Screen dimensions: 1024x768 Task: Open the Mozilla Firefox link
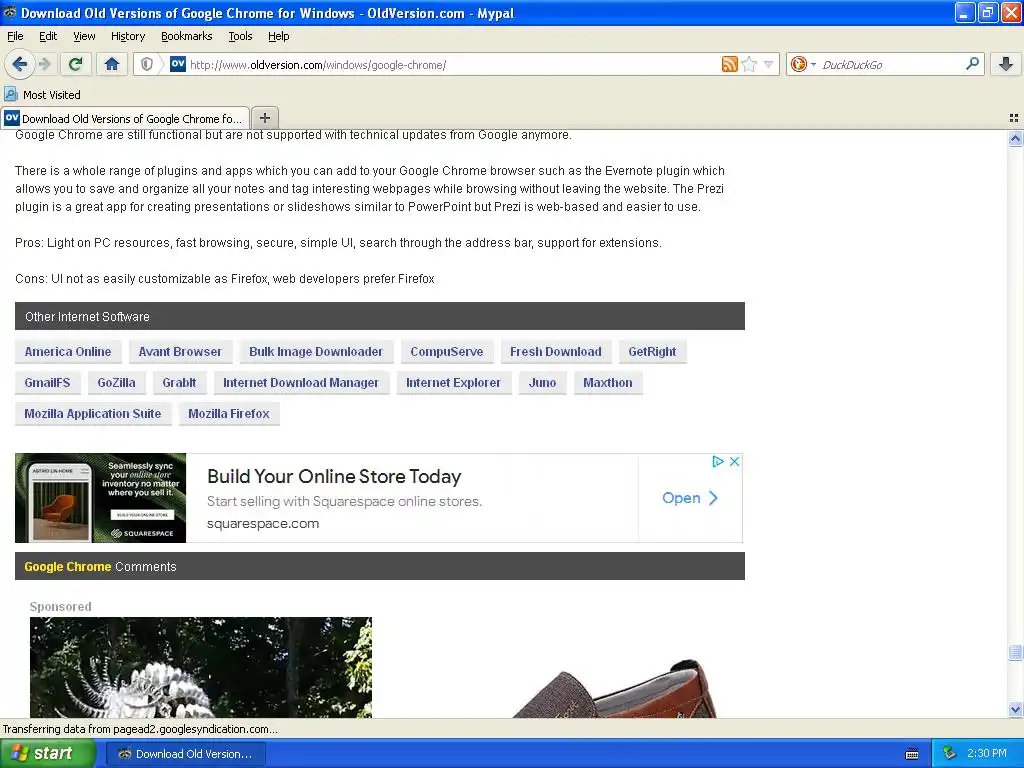coord(229,414)
